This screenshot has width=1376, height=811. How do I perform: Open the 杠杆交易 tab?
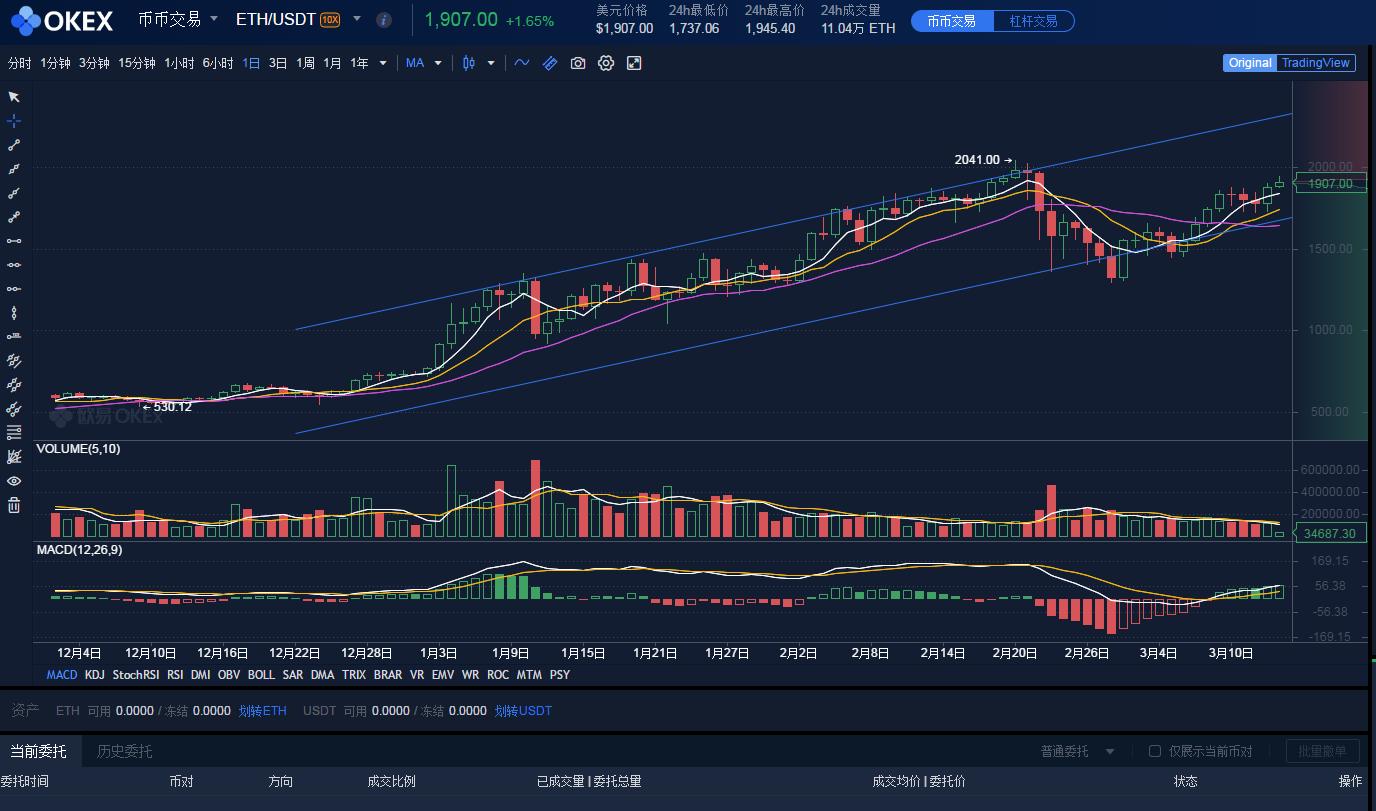pyautogui.click(x=1033, y=19)
